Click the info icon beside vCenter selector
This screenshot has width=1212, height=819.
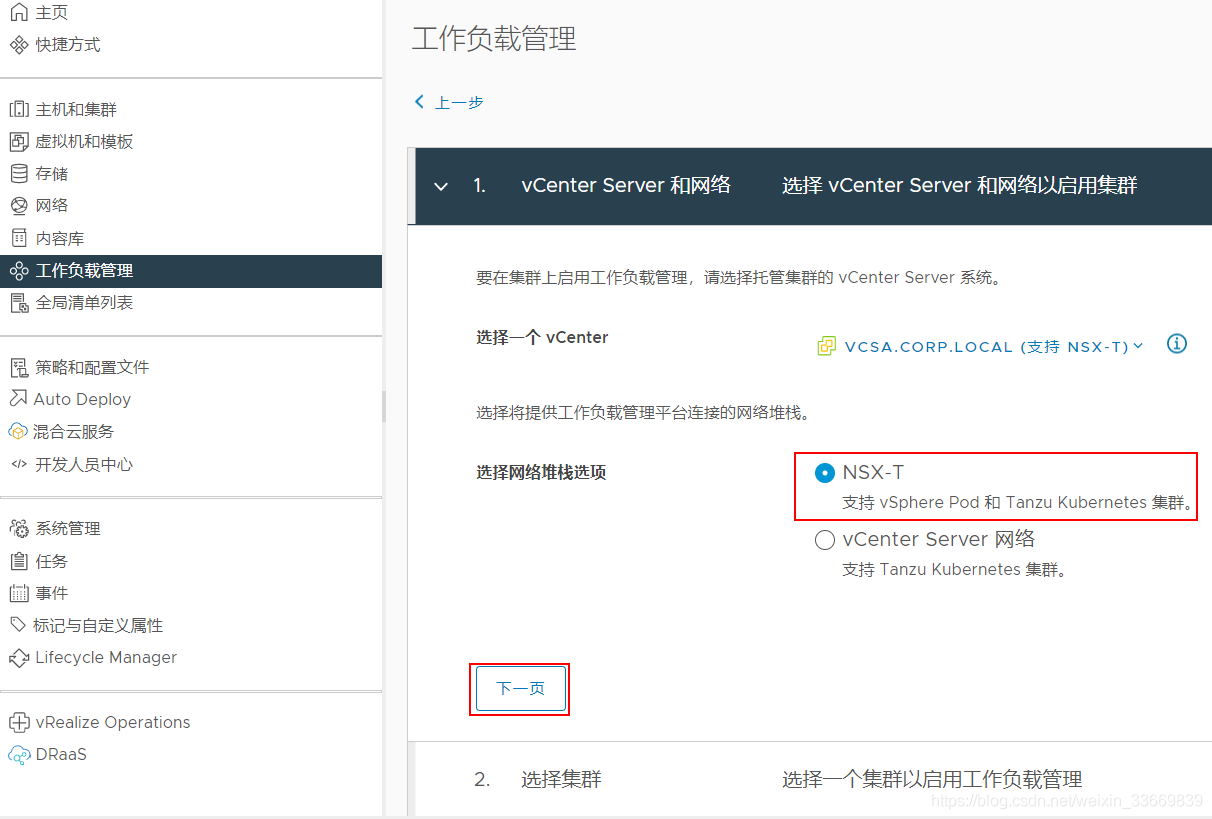(1177, 344)
